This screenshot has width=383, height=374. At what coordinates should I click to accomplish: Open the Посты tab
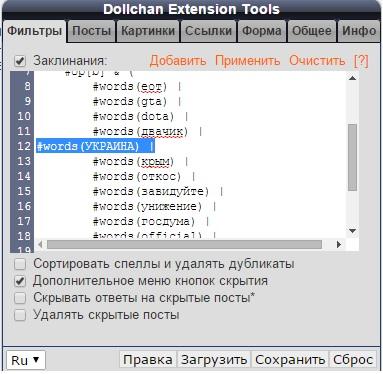tap(91, 31)
